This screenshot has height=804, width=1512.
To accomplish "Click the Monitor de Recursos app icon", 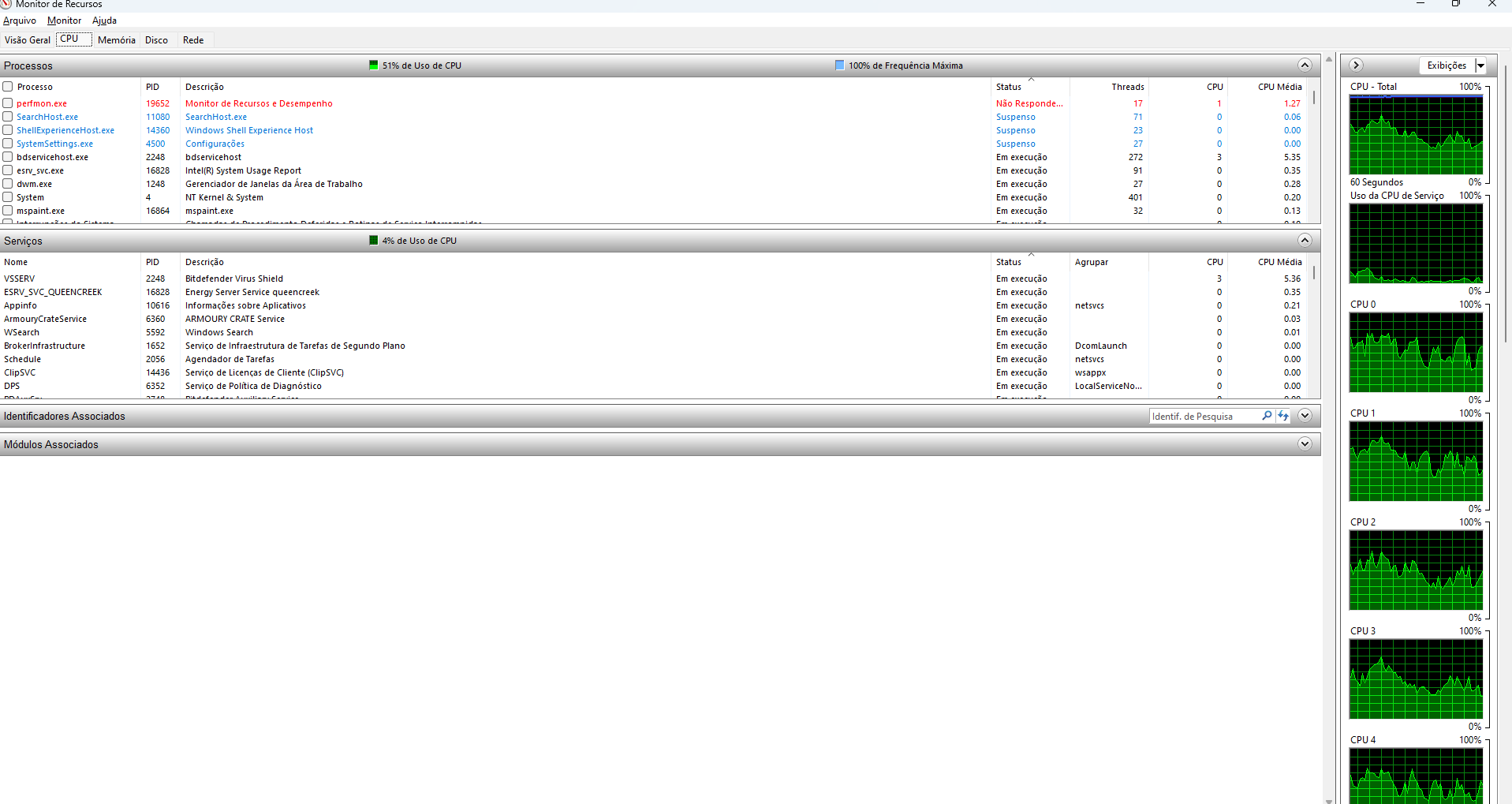I will click(6, 4).
